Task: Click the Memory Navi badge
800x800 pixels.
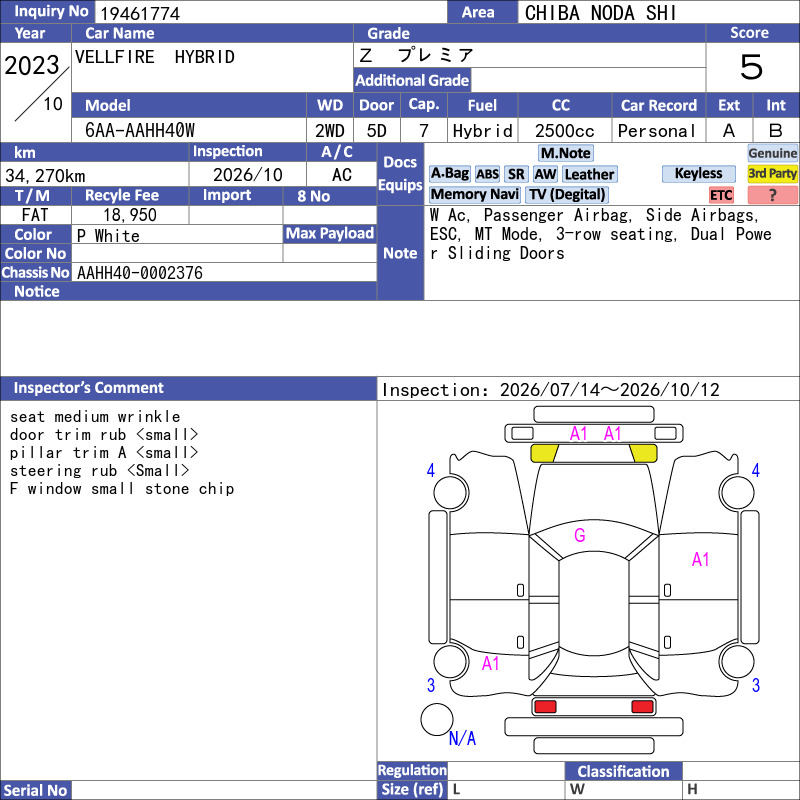Action: (x=474, y=194)
